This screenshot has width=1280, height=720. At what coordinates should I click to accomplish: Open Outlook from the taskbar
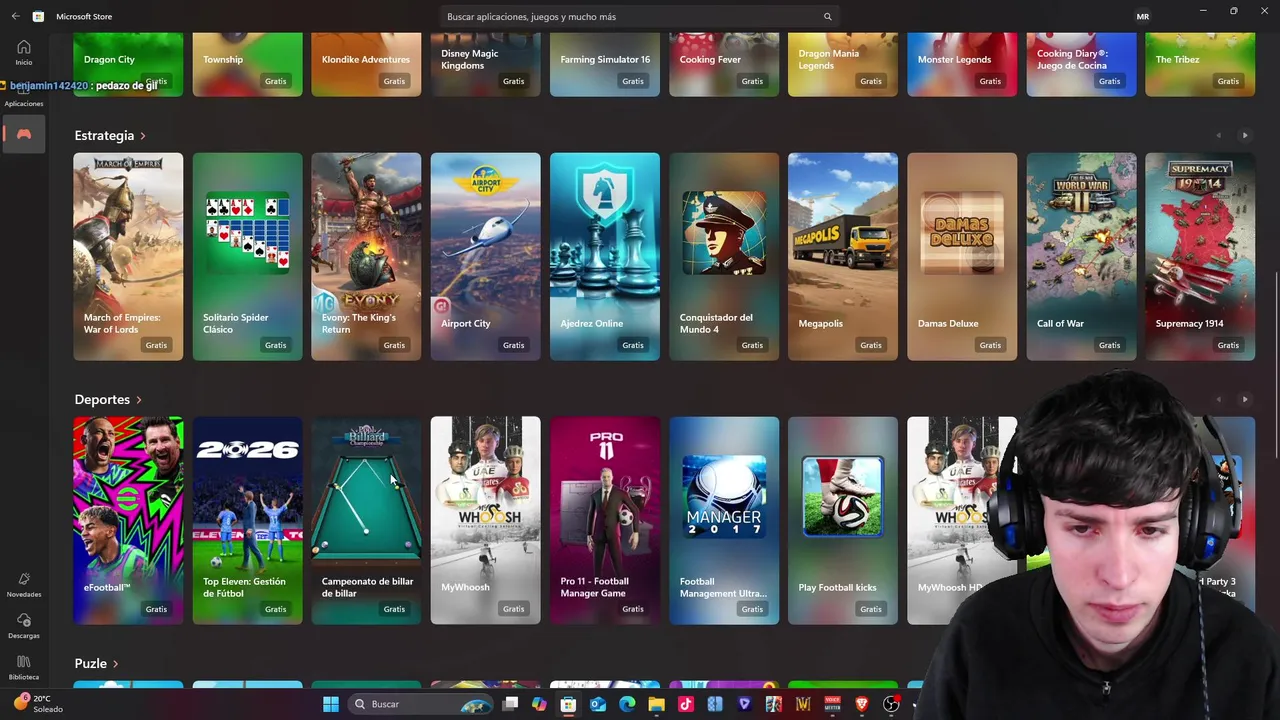(598, 704)
